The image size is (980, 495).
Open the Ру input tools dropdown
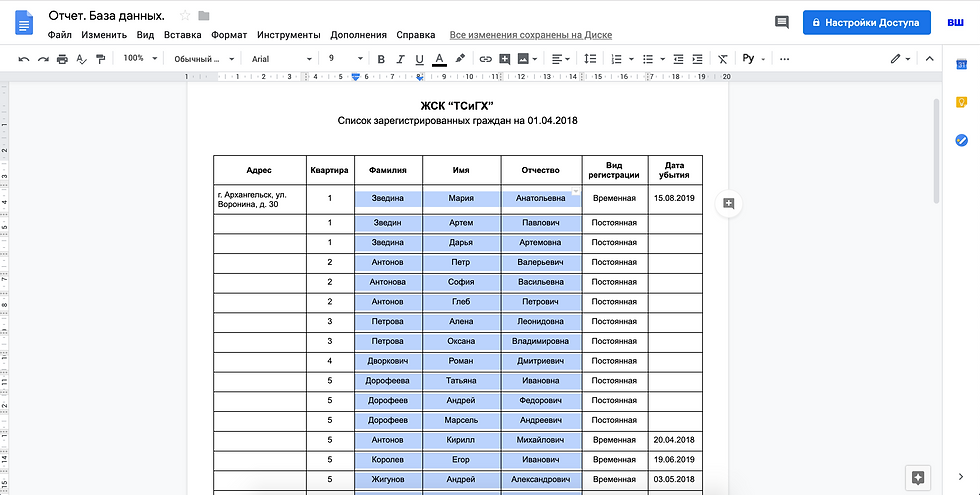753,59
